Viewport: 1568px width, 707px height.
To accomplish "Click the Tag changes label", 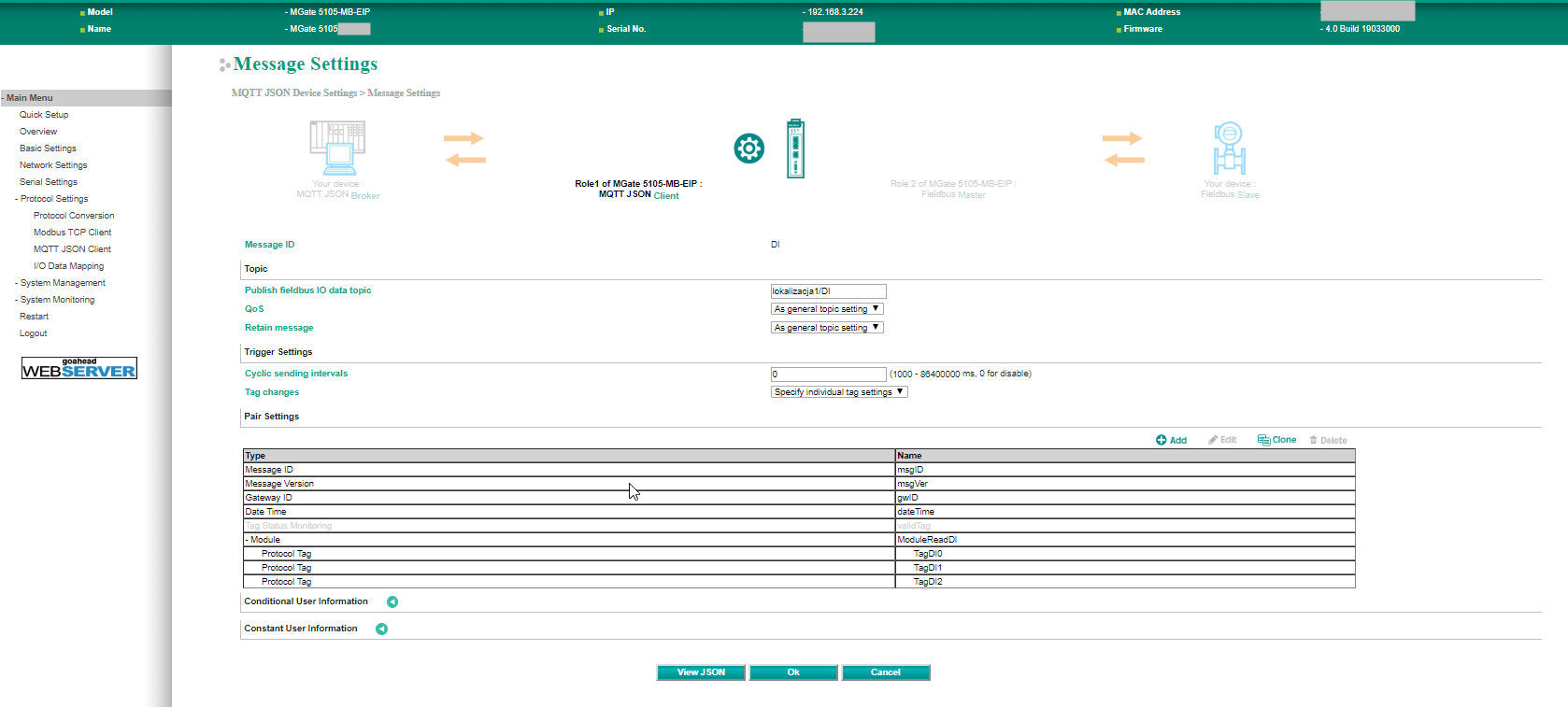I will pyautogui.click(x=272, y=392).
